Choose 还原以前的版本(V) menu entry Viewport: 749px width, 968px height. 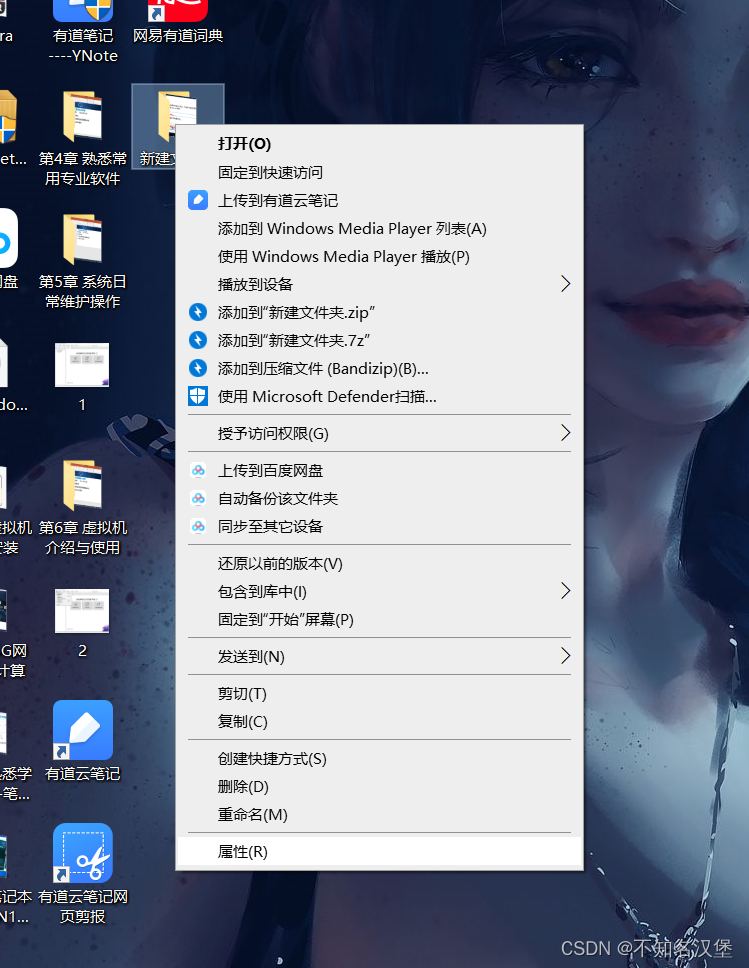click(379, 564)
